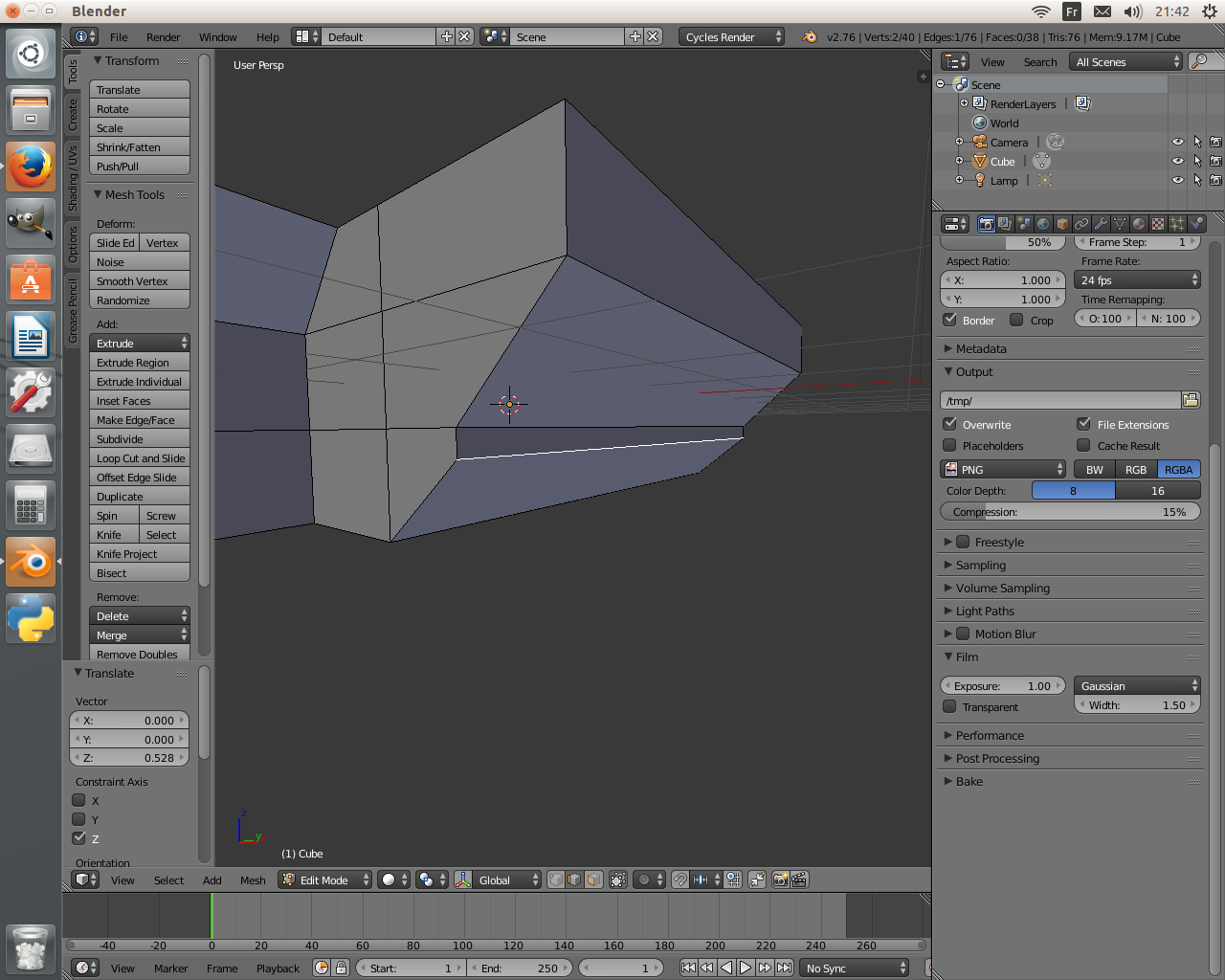Open the World properties globe tab
The width and height of the screenshot is (1225, 980).
click(1043, 224)
